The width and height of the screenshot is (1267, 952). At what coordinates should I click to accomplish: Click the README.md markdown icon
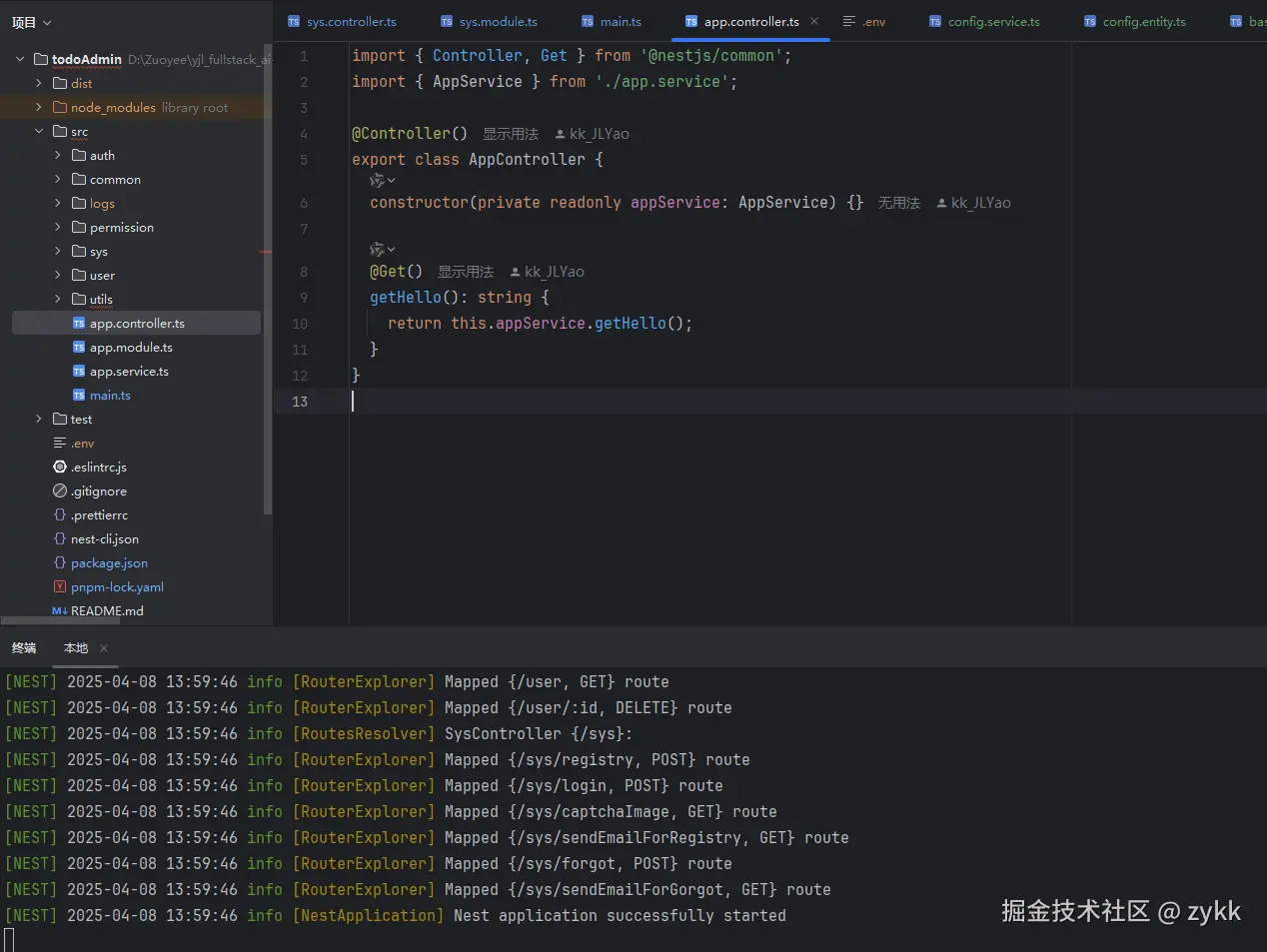60,611
